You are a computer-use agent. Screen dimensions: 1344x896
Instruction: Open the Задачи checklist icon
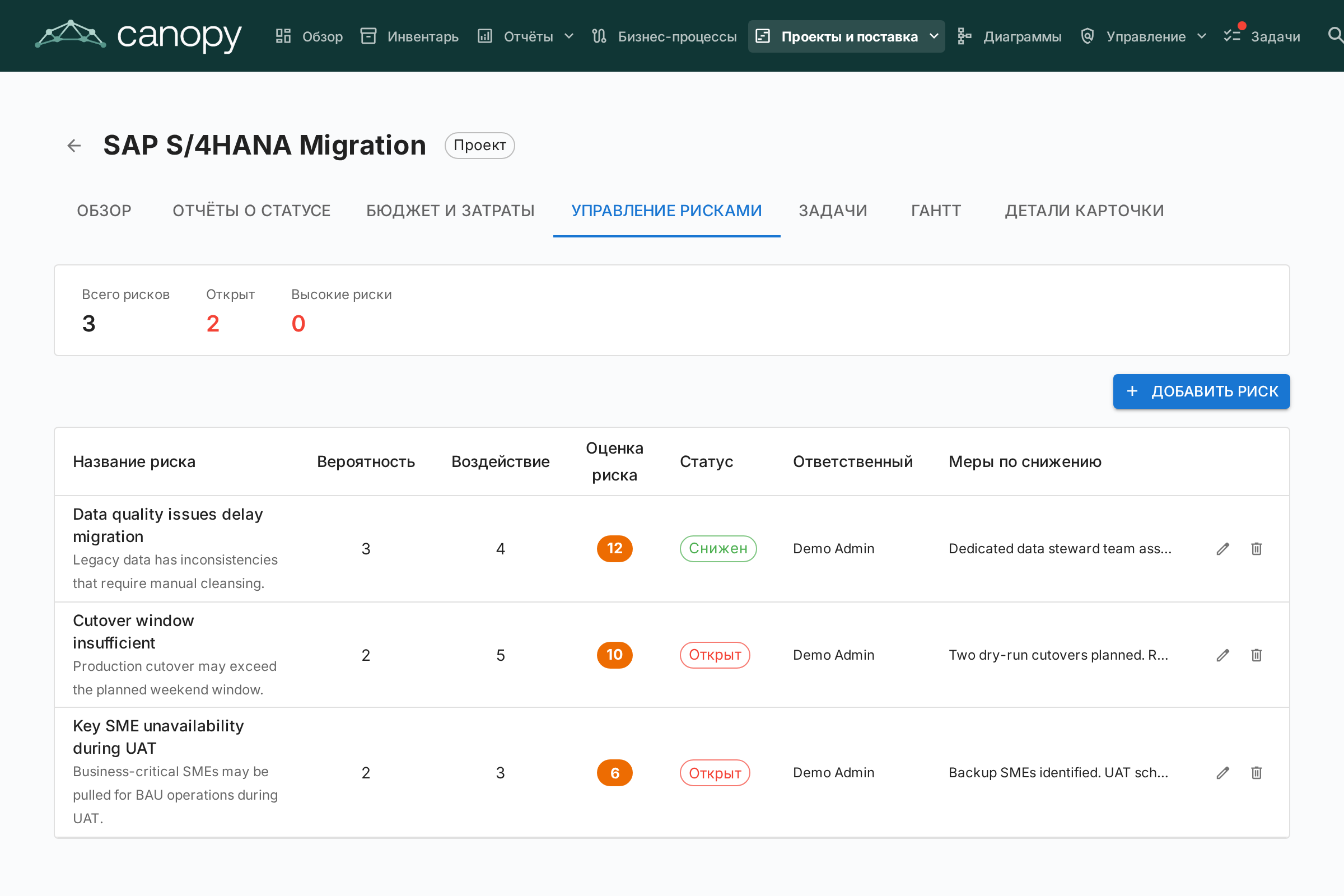[x=1232, y=36]
